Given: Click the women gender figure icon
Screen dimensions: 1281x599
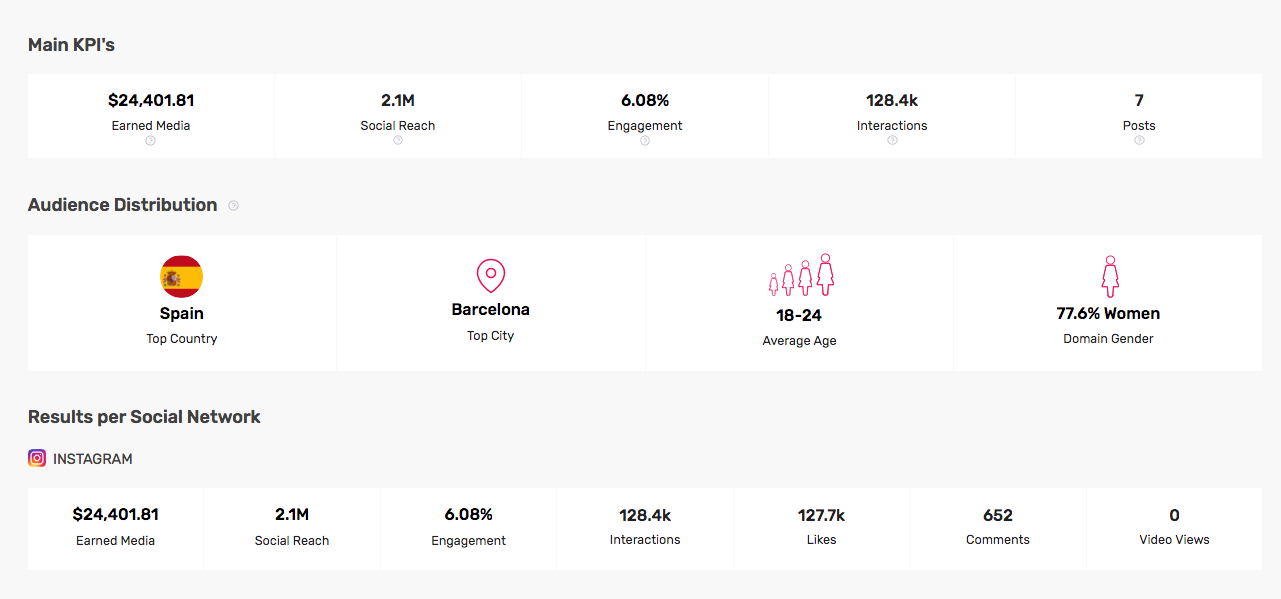Looking at the screenshot, I should tap(1109, 276).
